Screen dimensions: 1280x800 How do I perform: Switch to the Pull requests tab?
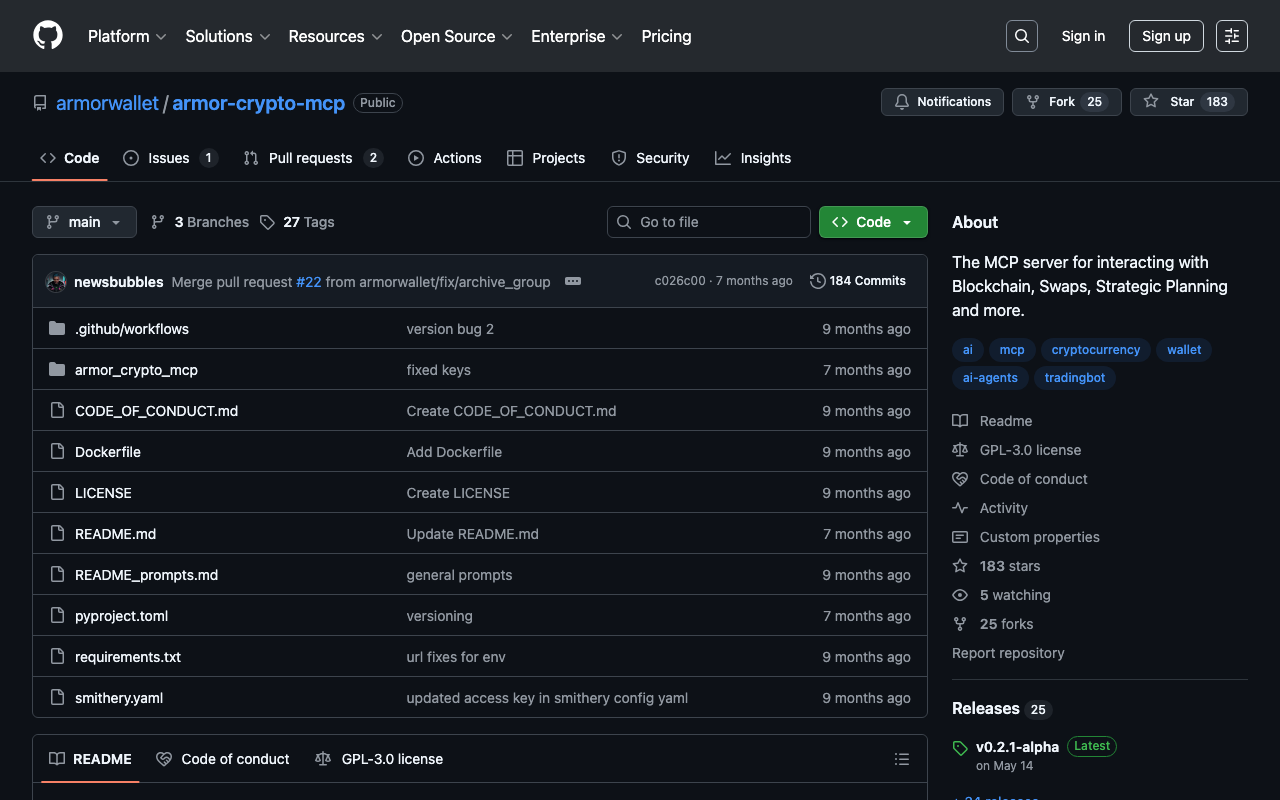click(x=310, y=158)
